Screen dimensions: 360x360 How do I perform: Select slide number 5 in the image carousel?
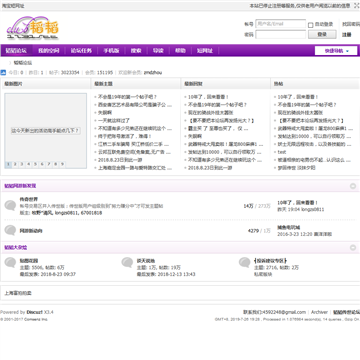[35, 164]
